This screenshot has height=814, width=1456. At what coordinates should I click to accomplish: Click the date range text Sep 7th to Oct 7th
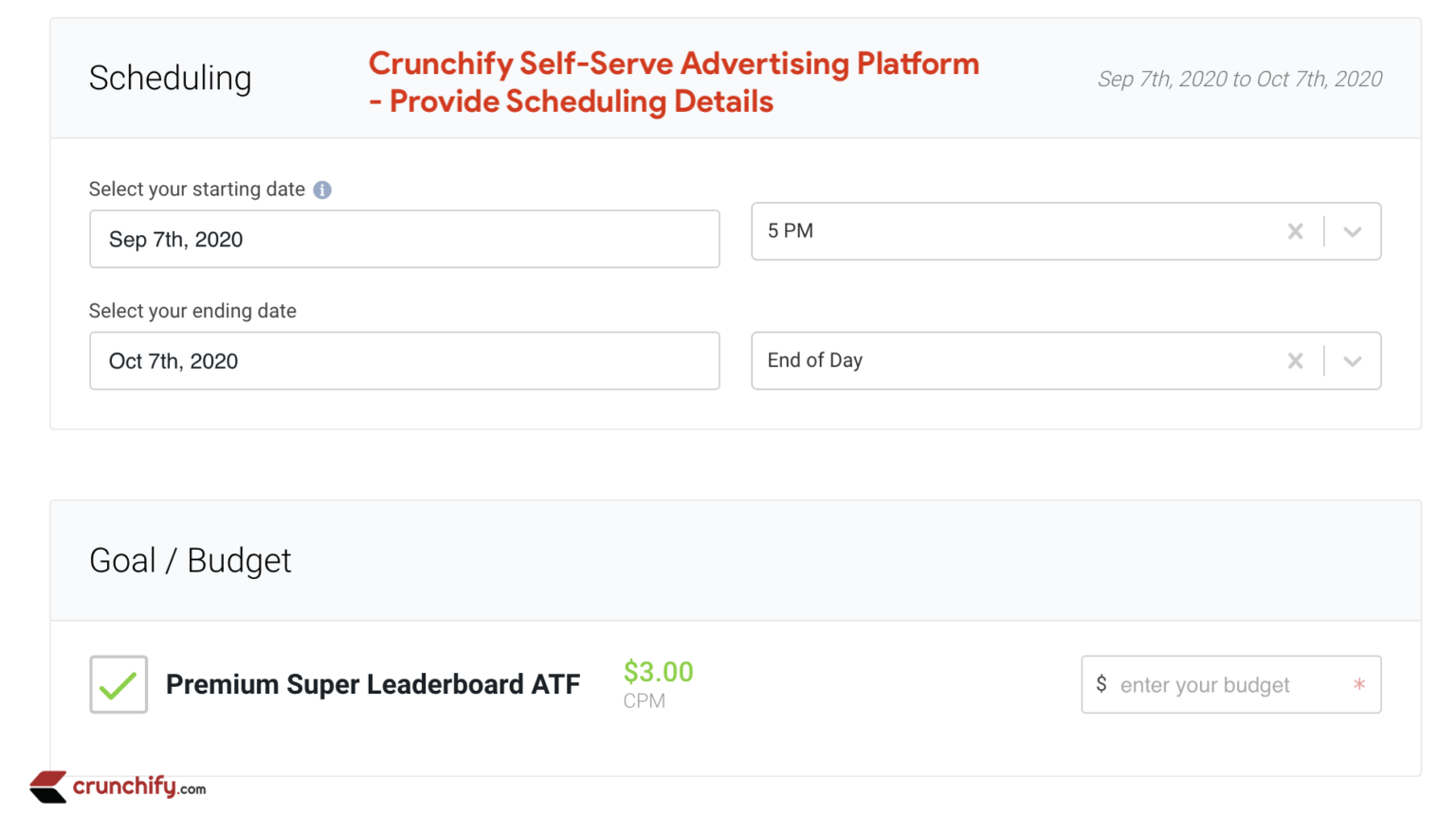click(1240, 80)
